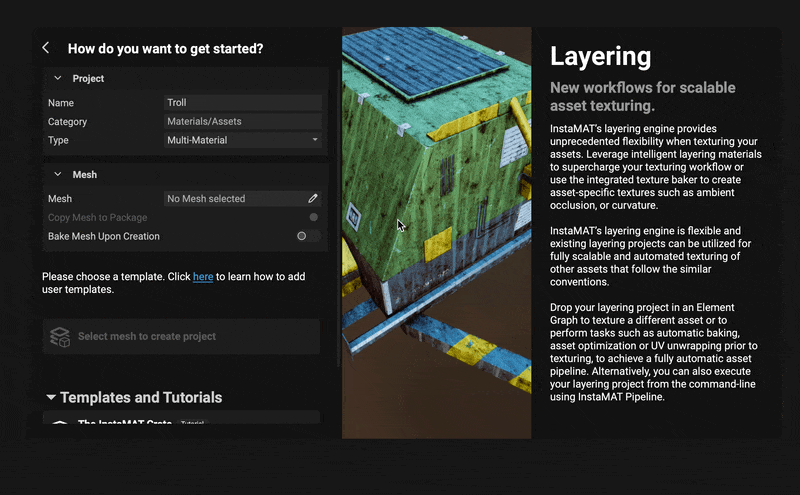800x495 pixels.
Task: Toggle Bake Mesh Upon Creation
Action: [x=308, y=236]
